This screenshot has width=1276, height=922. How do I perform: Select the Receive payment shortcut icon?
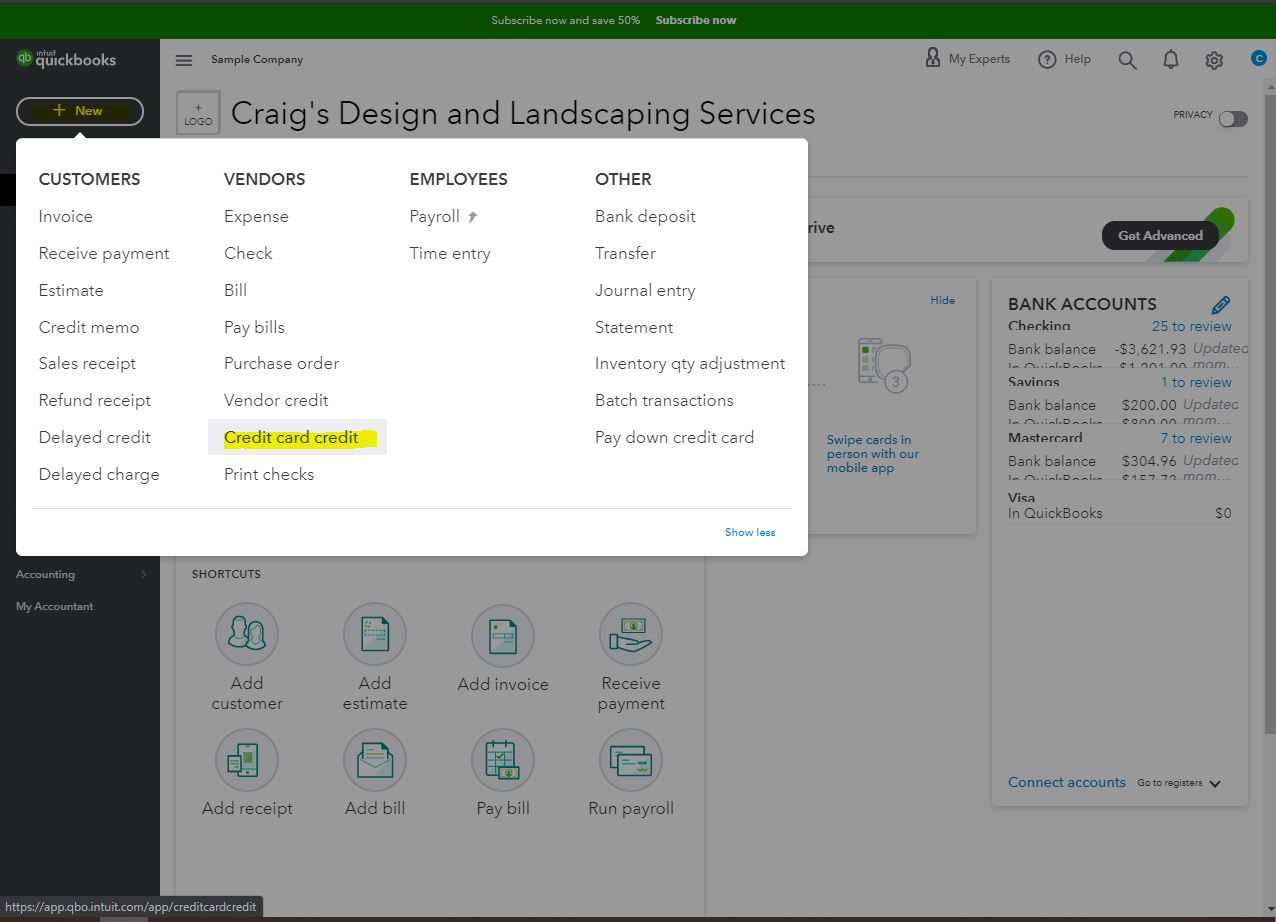tap(630, 633)
